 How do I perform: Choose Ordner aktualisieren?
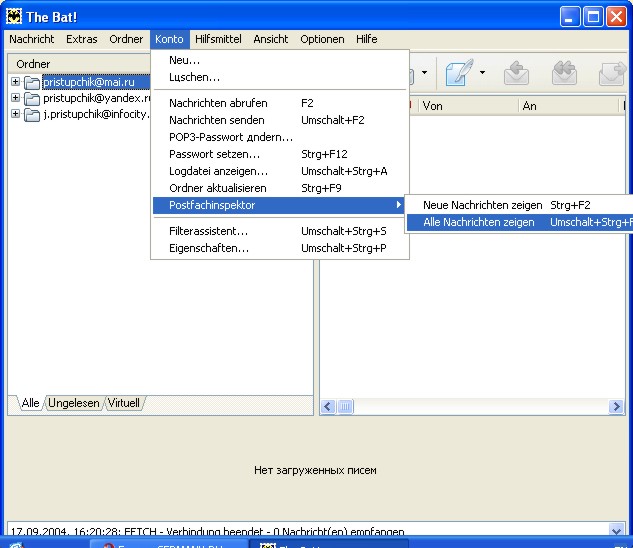coord(280,188)
